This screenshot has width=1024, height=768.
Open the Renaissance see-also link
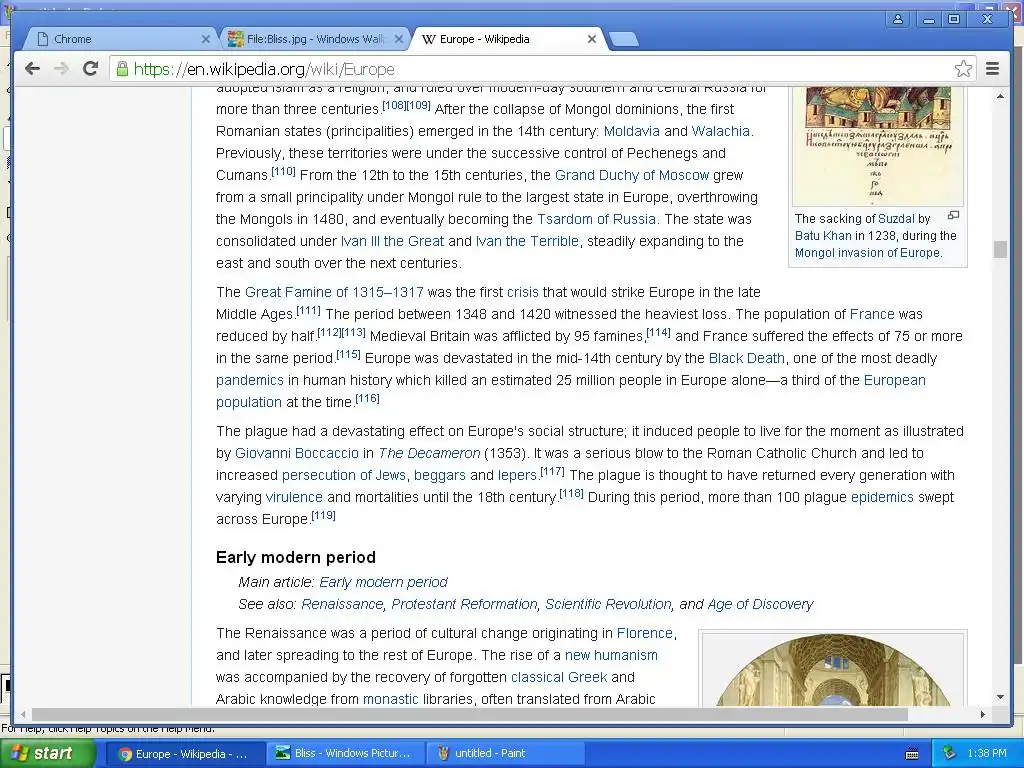(x=342, y=605)
